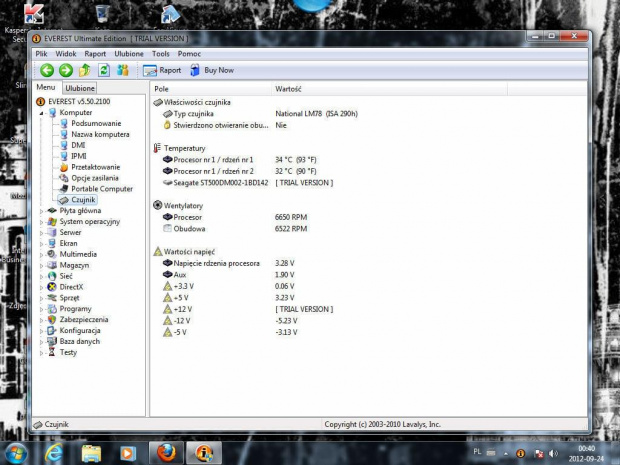Screen dimensions: 620x465
Task: Click the Pole column header
Action: click(210, 89)
